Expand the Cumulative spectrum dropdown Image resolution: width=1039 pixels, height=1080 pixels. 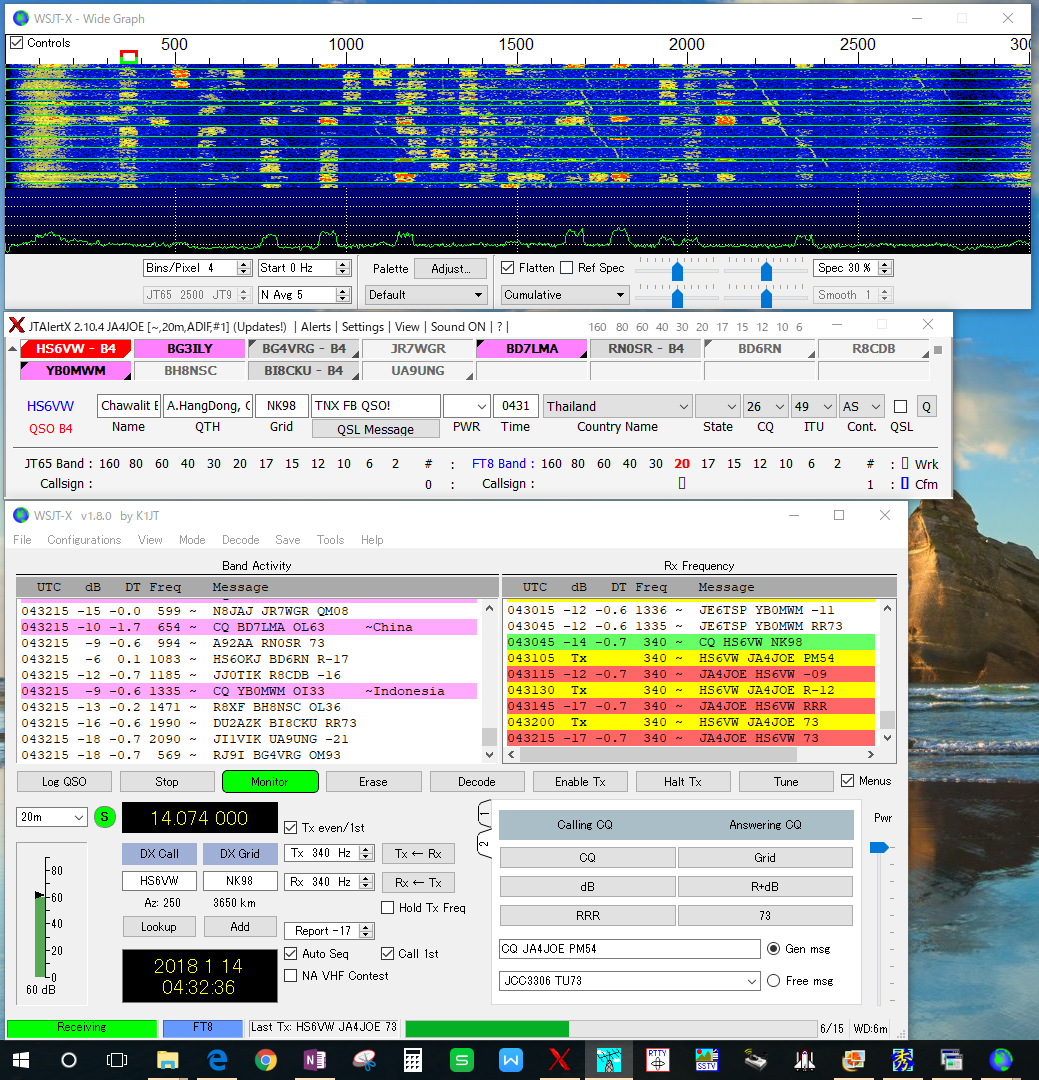coord(564,295)
